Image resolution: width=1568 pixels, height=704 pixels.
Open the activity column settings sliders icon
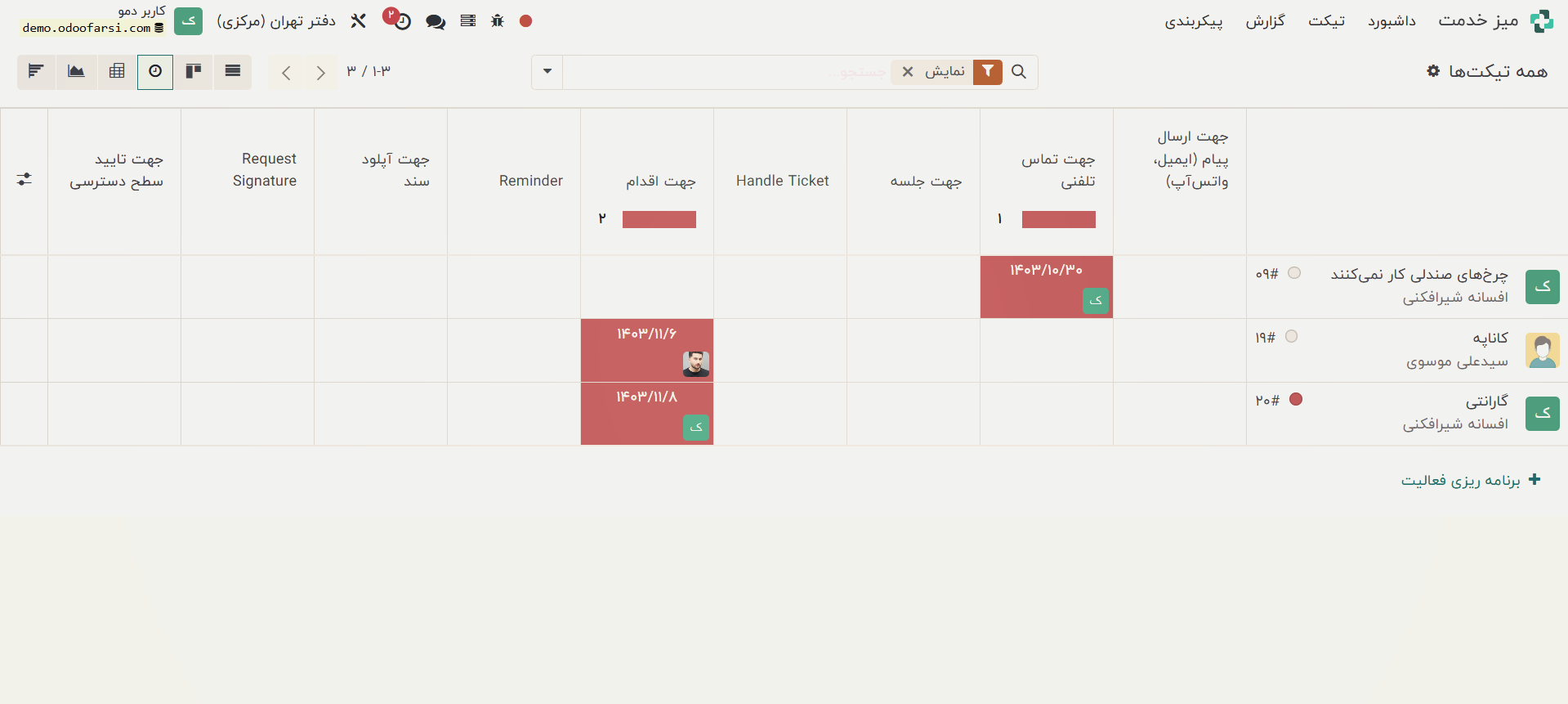(x=25, y=179)
